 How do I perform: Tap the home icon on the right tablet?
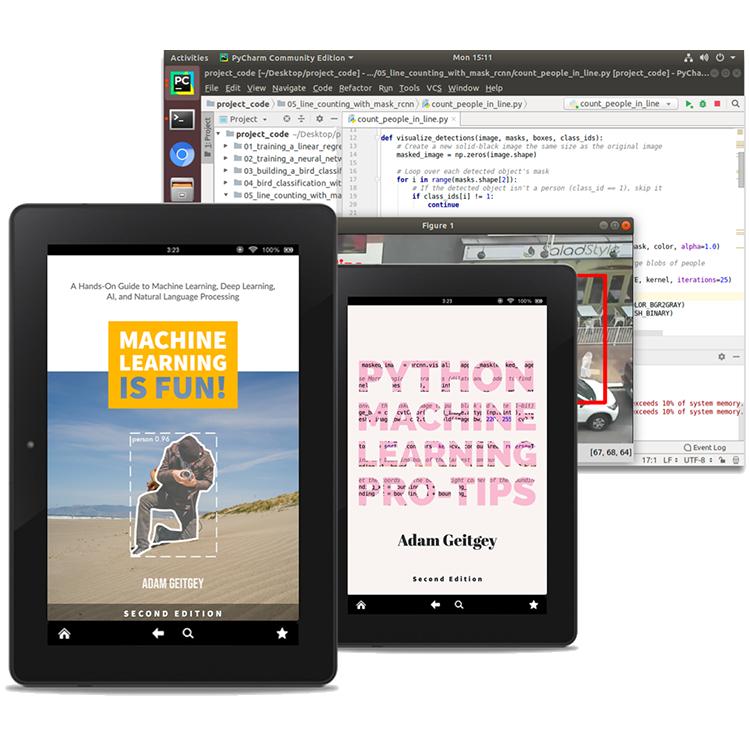click(361, 605)
